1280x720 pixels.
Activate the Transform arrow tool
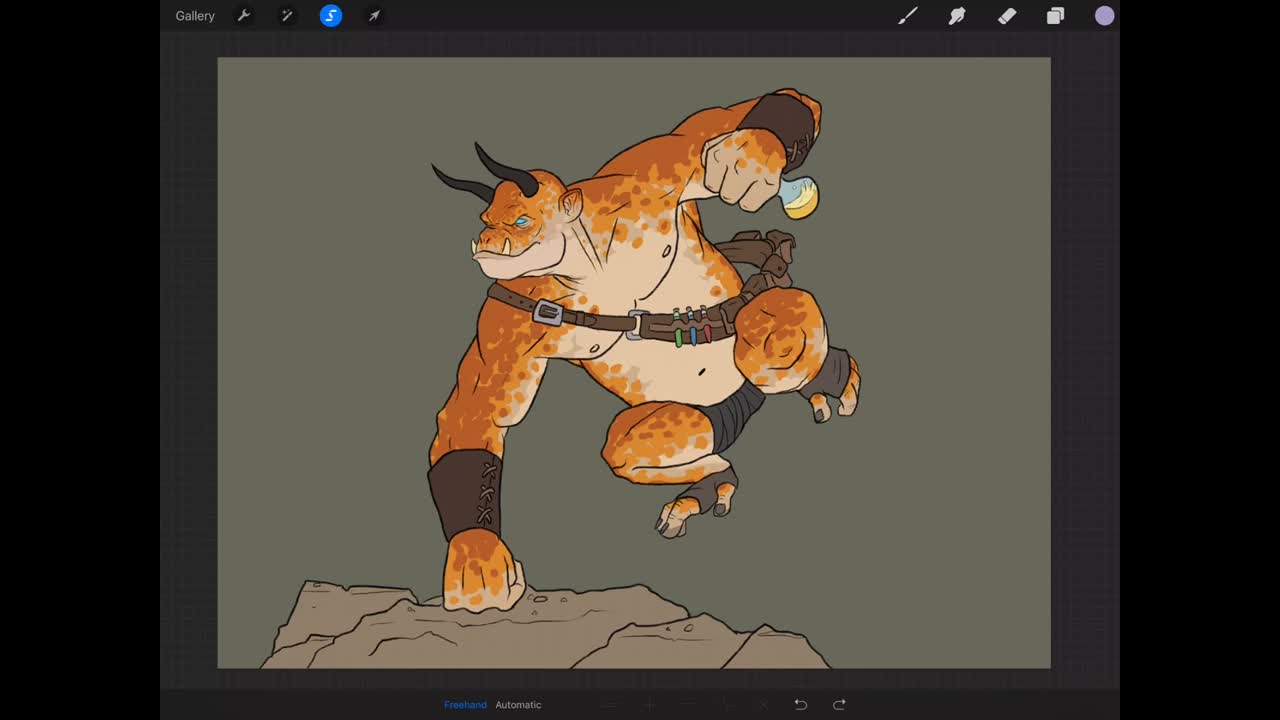tap(374, 16)
